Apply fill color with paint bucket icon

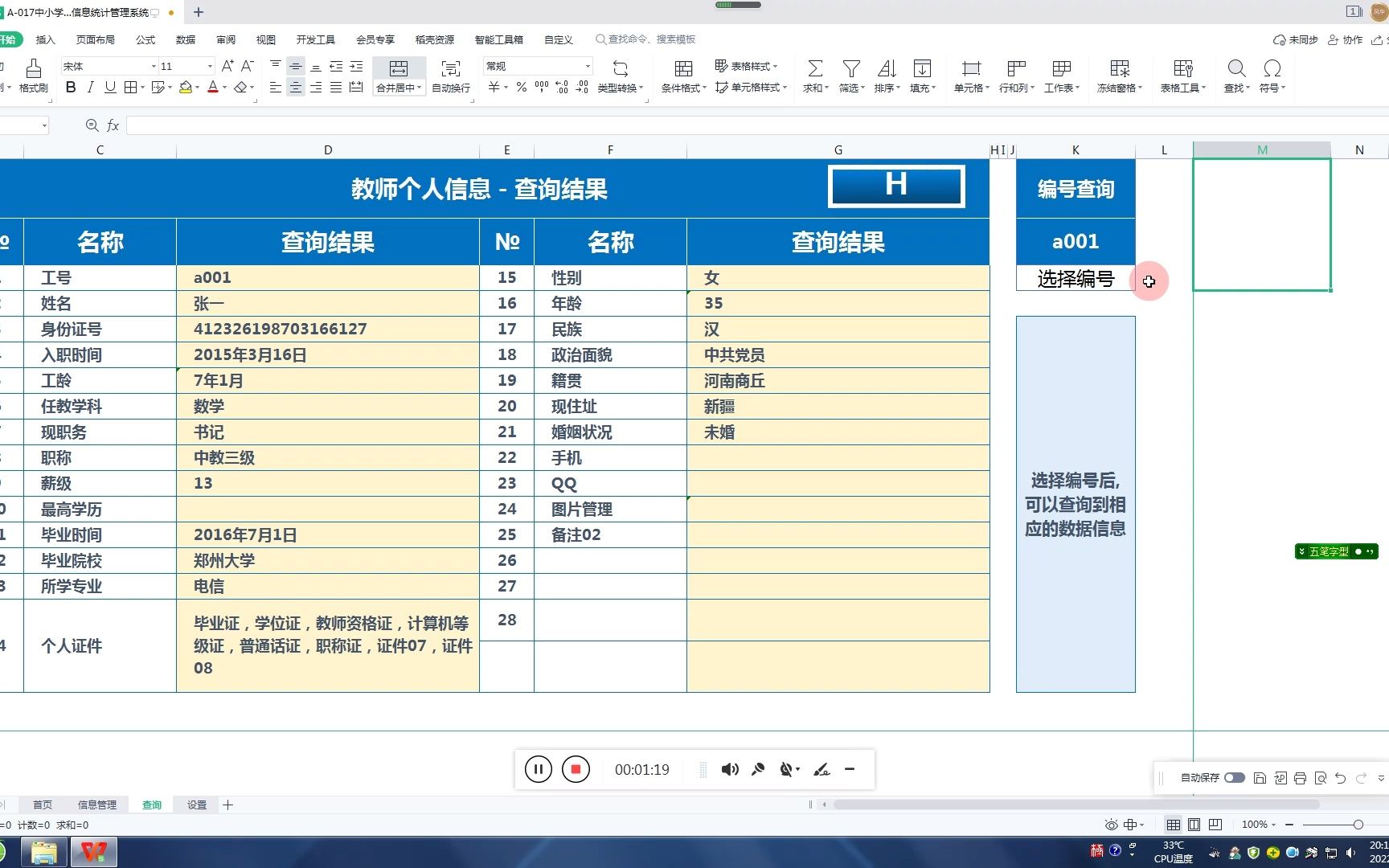coord(186,87)
